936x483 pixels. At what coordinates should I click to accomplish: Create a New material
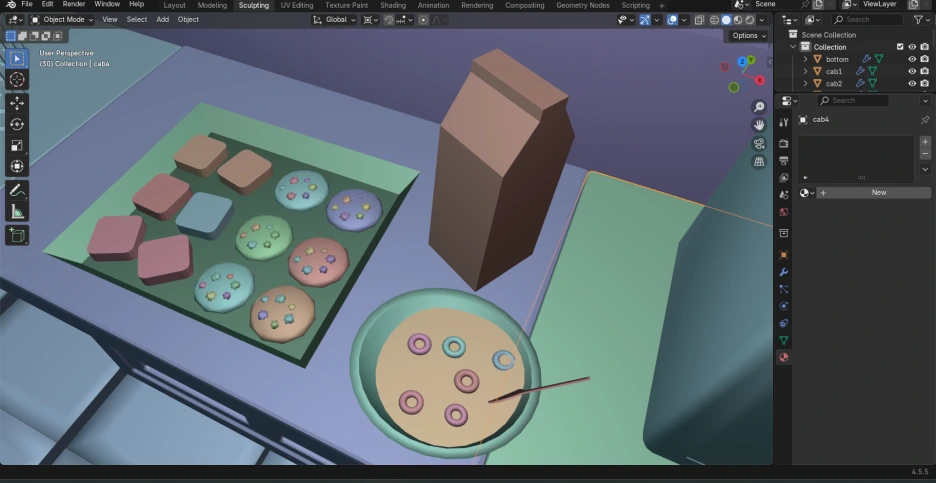click(x=873, y=193)
